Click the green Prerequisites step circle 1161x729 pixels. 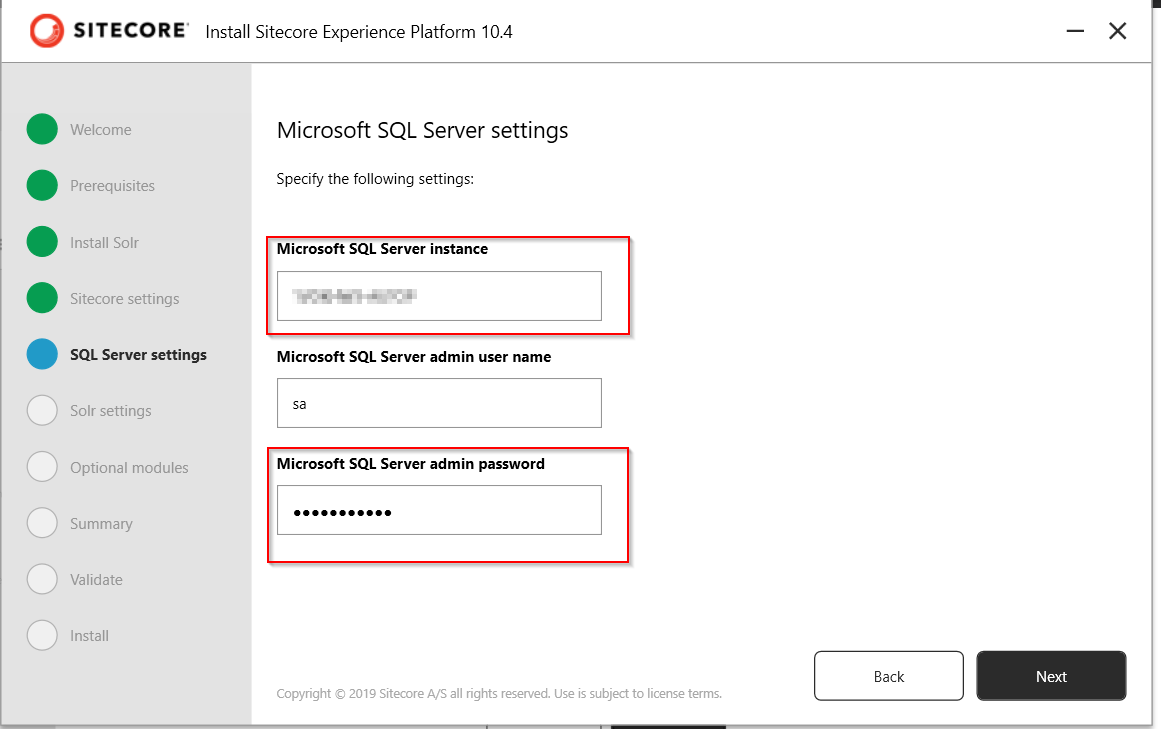(42, 185)
